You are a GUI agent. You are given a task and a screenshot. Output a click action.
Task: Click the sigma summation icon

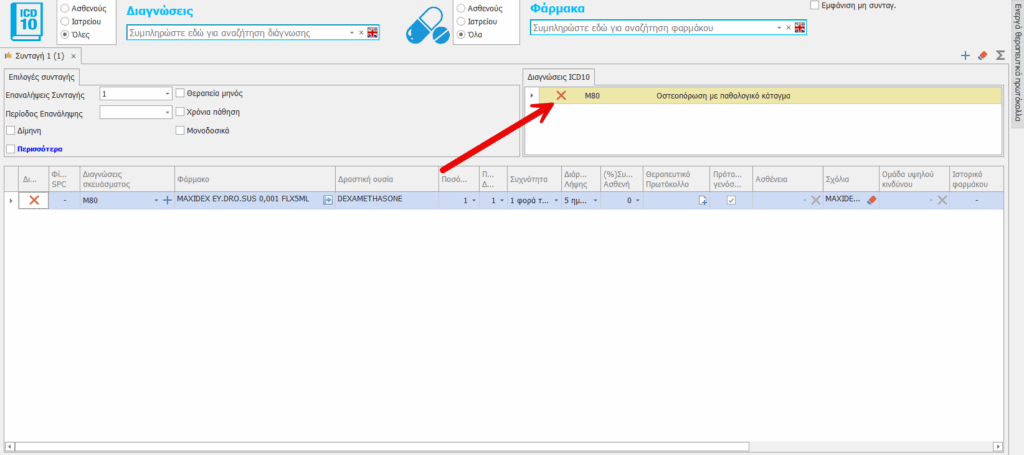coord(999,56)
